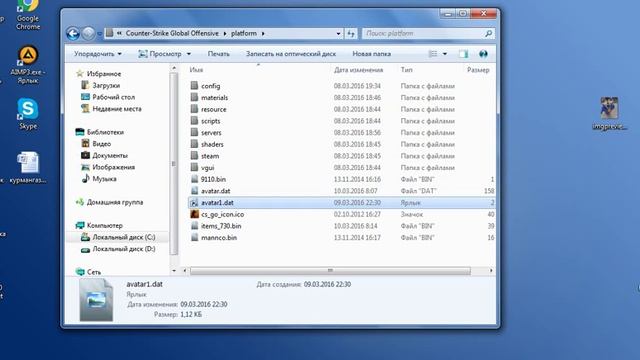Change the view with the view mode icon

[433, 54]
